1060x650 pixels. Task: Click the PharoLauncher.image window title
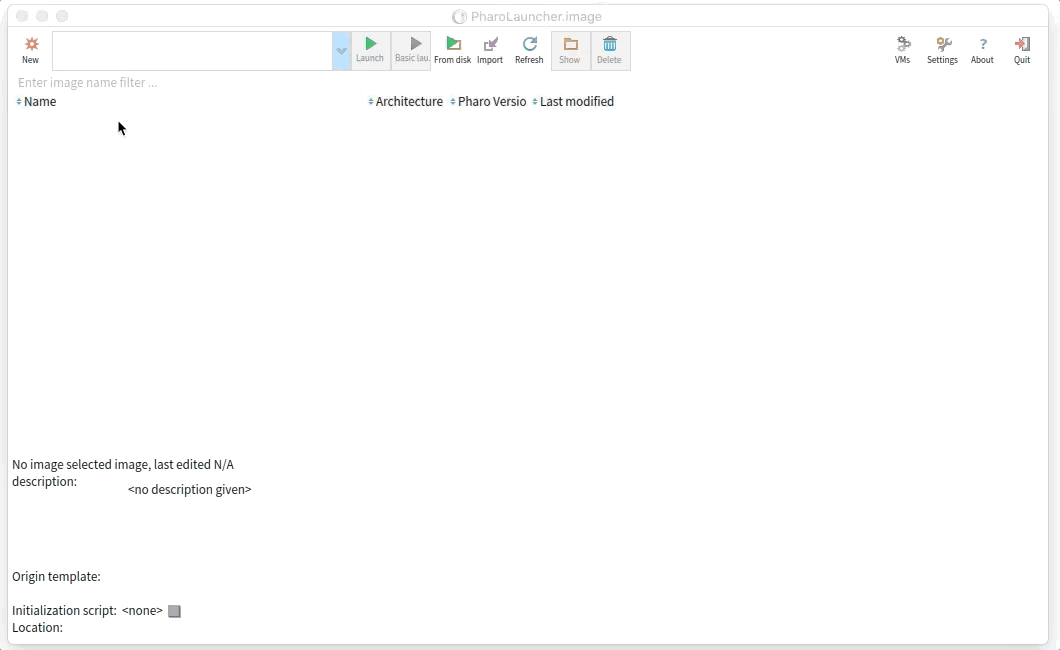[536, 16]
